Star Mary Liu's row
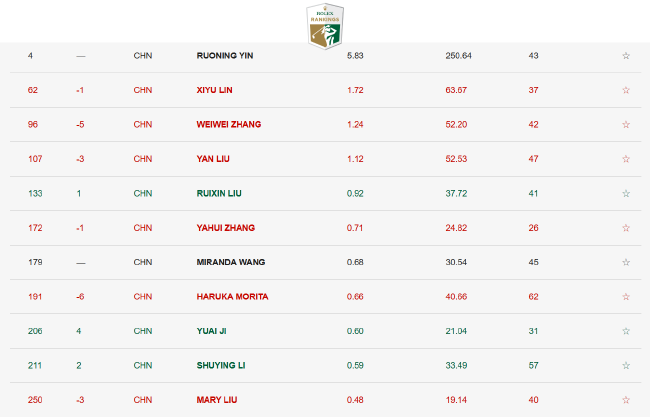This screenshot has height=417, width=650. tap(626, 400)
